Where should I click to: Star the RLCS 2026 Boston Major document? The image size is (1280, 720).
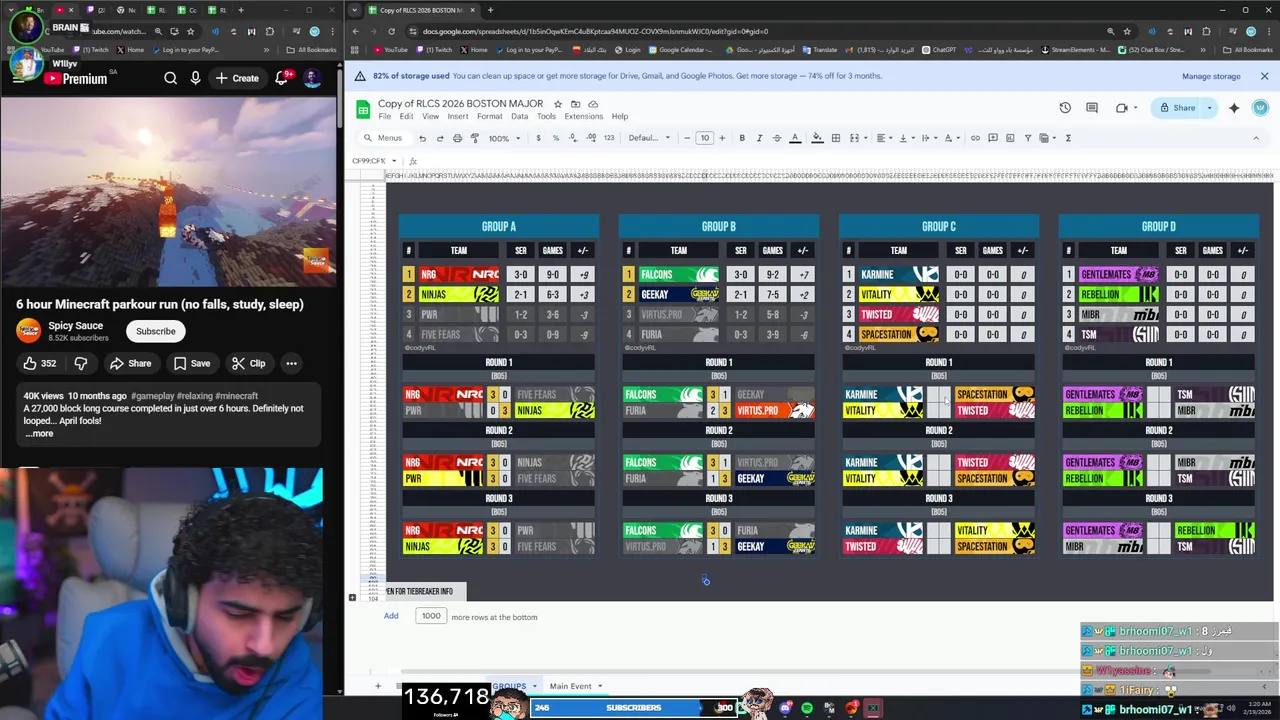pyautogui.click(x=558, y=104)
